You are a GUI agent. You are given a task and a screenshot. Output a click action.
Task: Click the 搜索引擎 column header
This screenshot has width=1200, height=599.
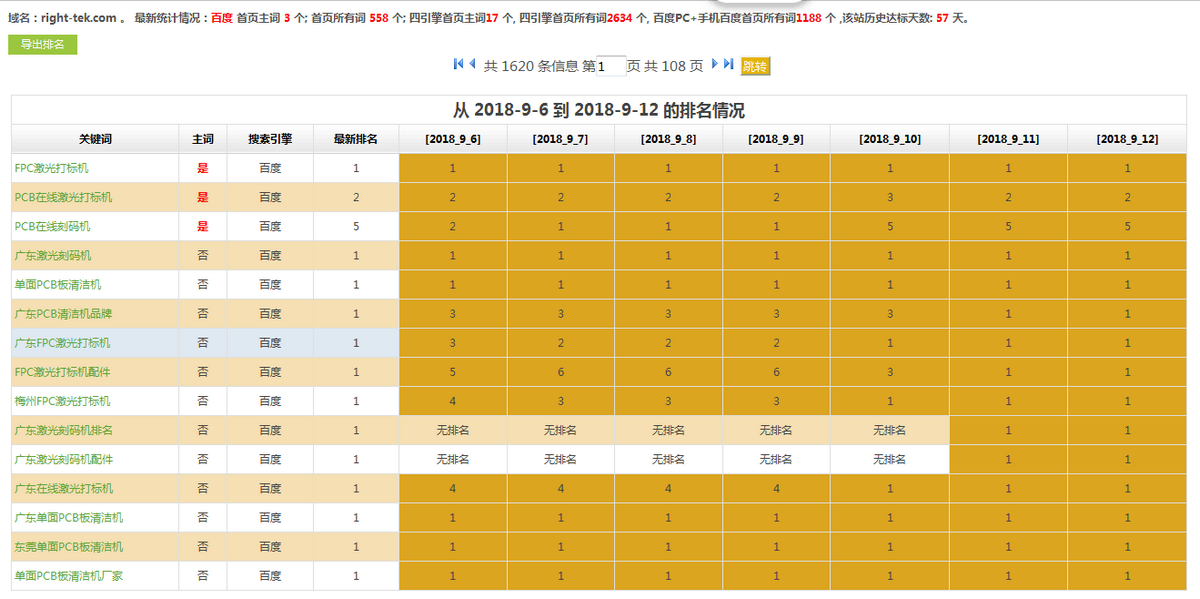(270, 139)
